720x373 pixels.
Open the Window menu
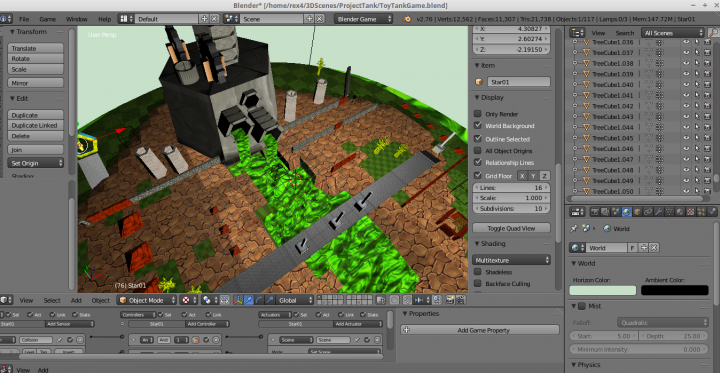tap(76, 19)
